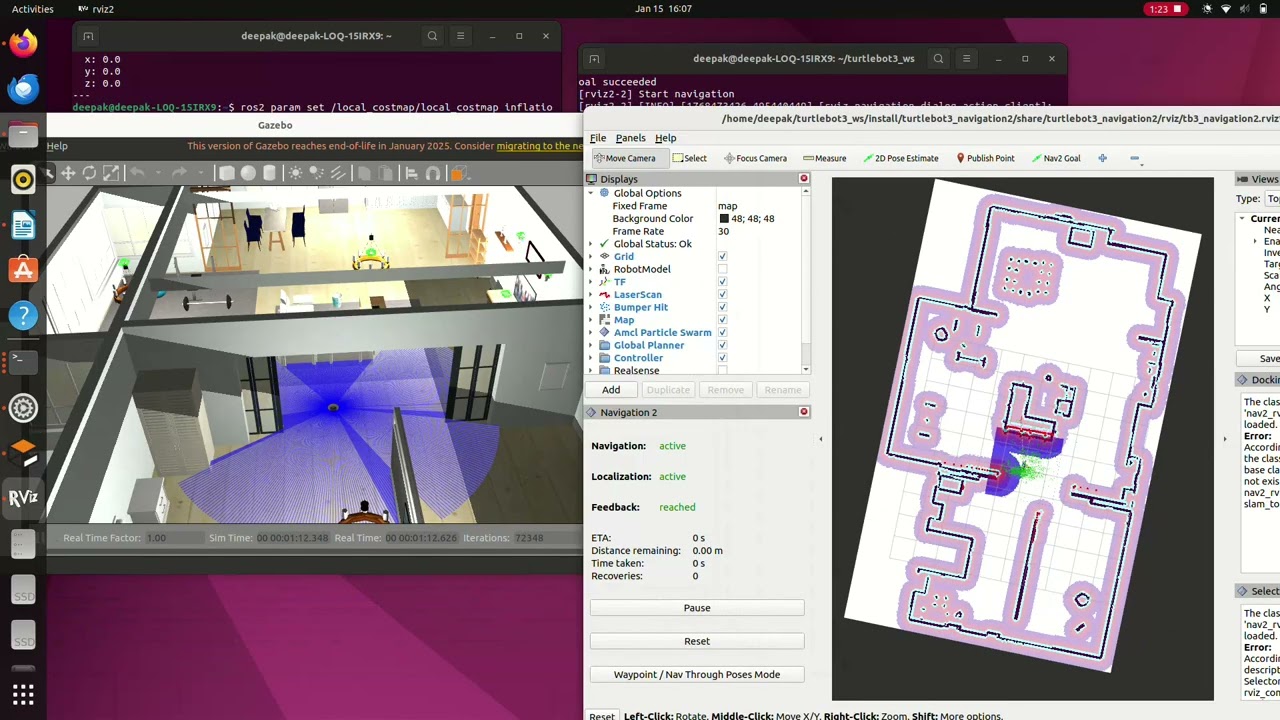Image resolution: width=1280 pixels, height=720 pixels.
Task: Expand the Global Planner group
Action: 590,345
